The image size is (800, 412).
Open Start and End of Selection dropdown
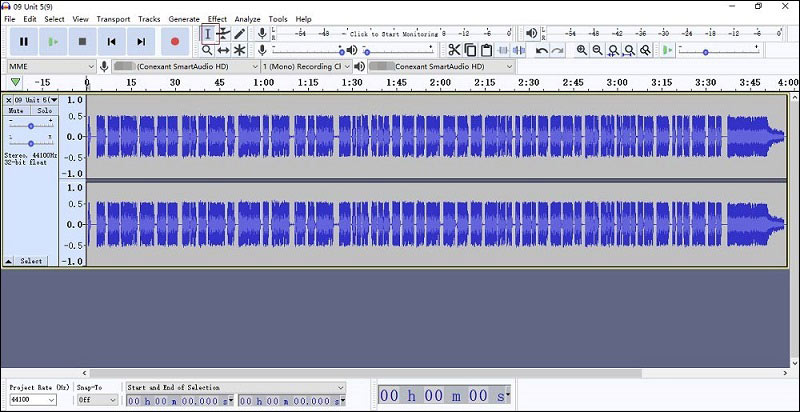coord(236,388)
